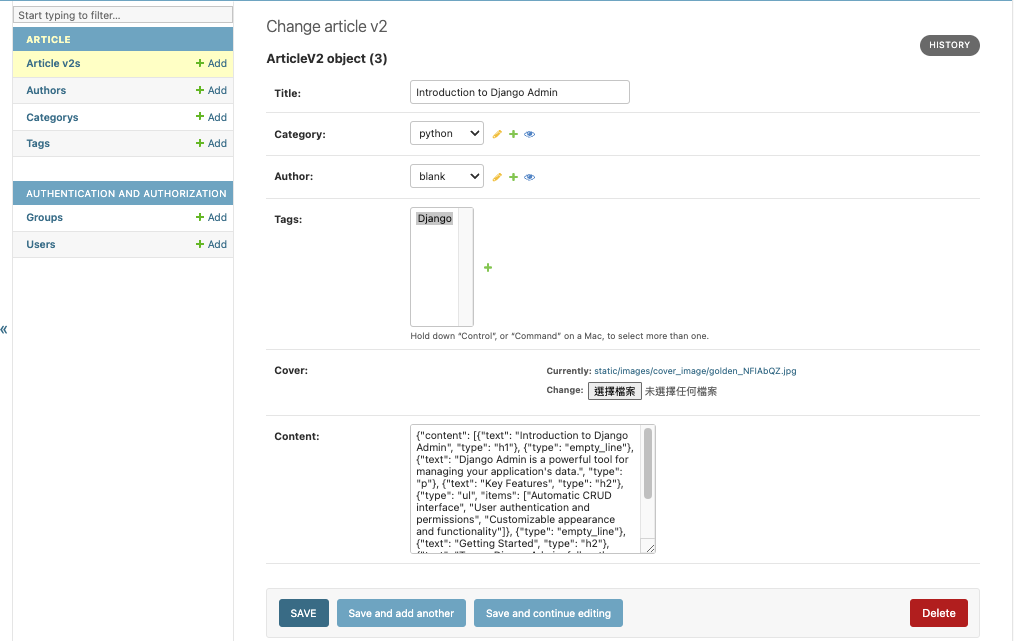The height and width of the screenshot is (641, 1014).
Task: Open the ARTICLE app section header
Action: (x=49, y=39)
